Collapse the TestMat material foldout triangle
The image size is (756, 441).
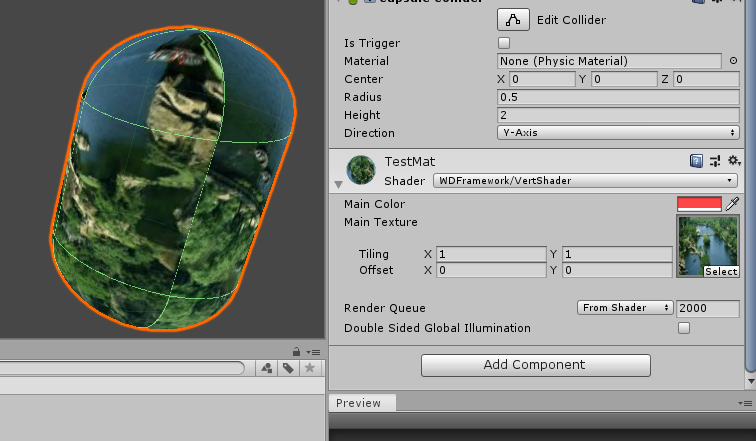click(338, 185)
